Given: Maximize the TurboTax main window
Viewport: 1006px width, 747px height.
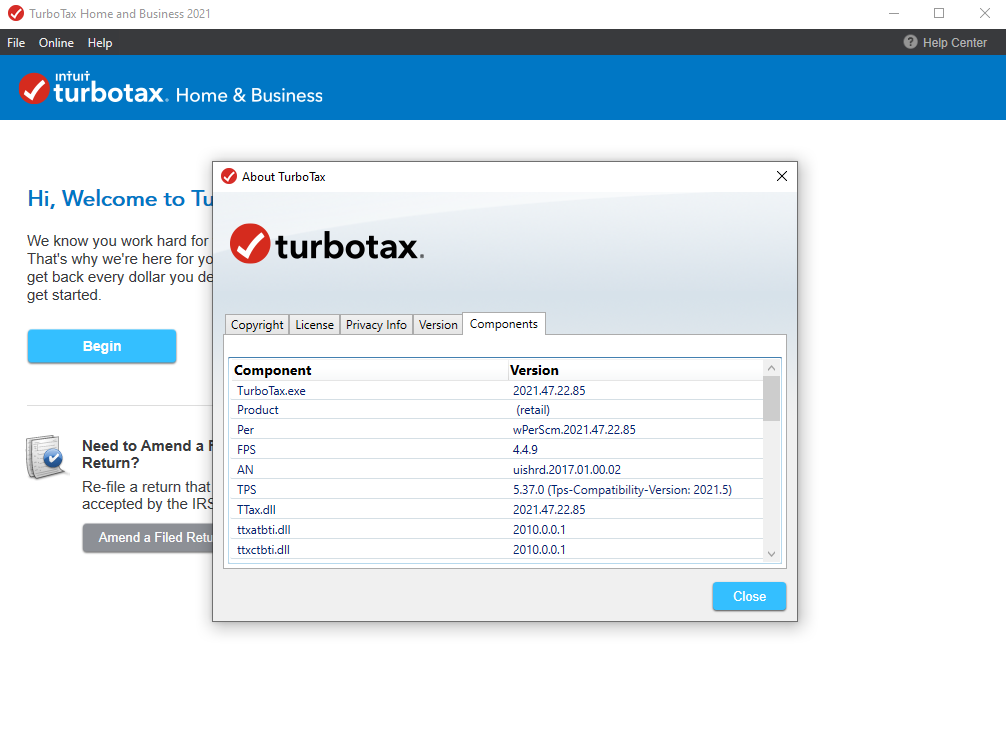Looking at the screenshot, I should tap(939, 13).
